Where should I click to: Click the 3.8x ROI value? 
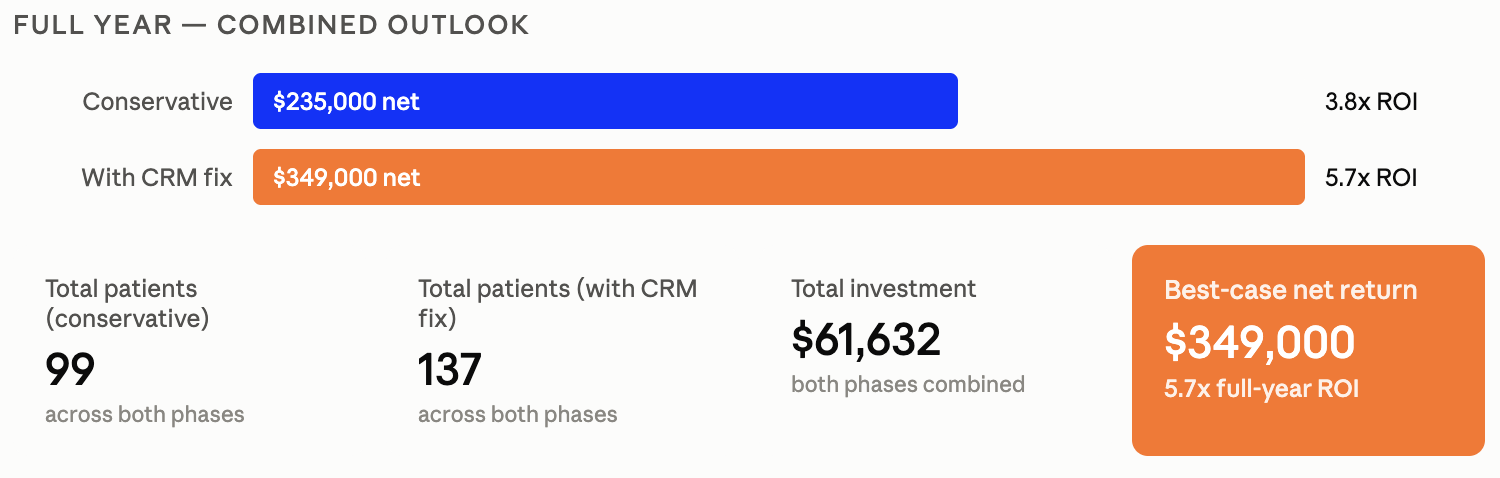click(x=1371, y=101)
